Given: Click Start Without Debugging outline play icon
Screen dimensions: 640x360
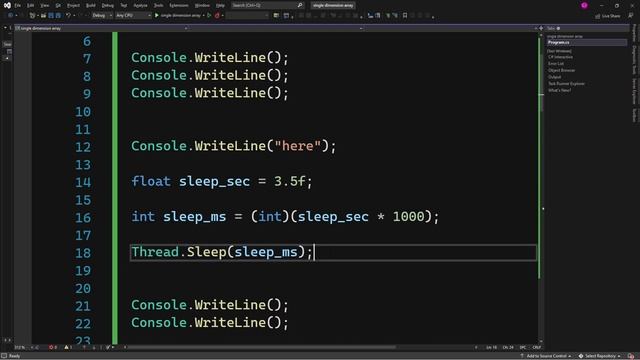Looking at the screenshot, I should (209, 16).
